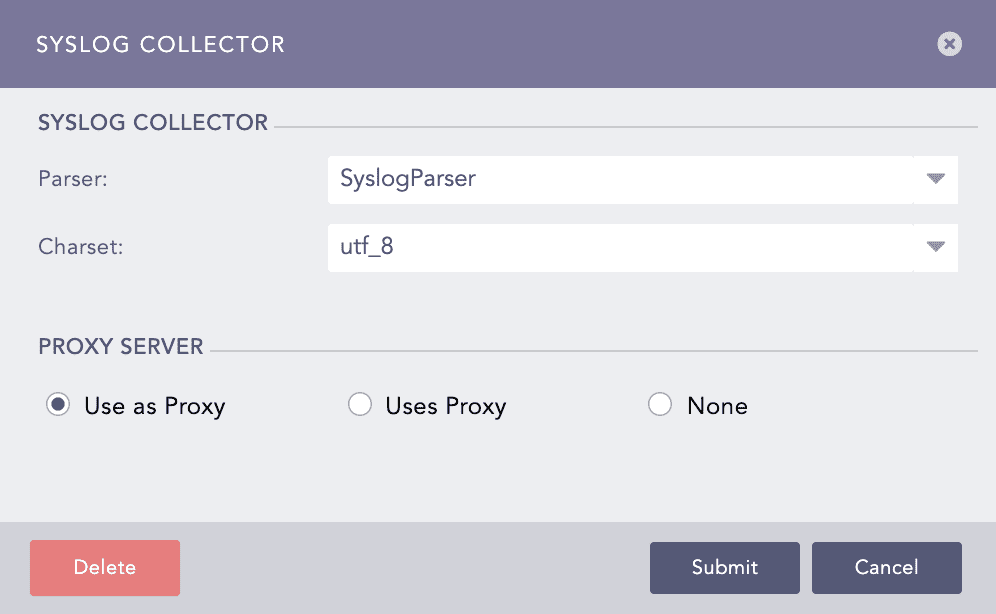Click the "Use as Proxy" label text
996x614 pixels.
coord(155,406)
